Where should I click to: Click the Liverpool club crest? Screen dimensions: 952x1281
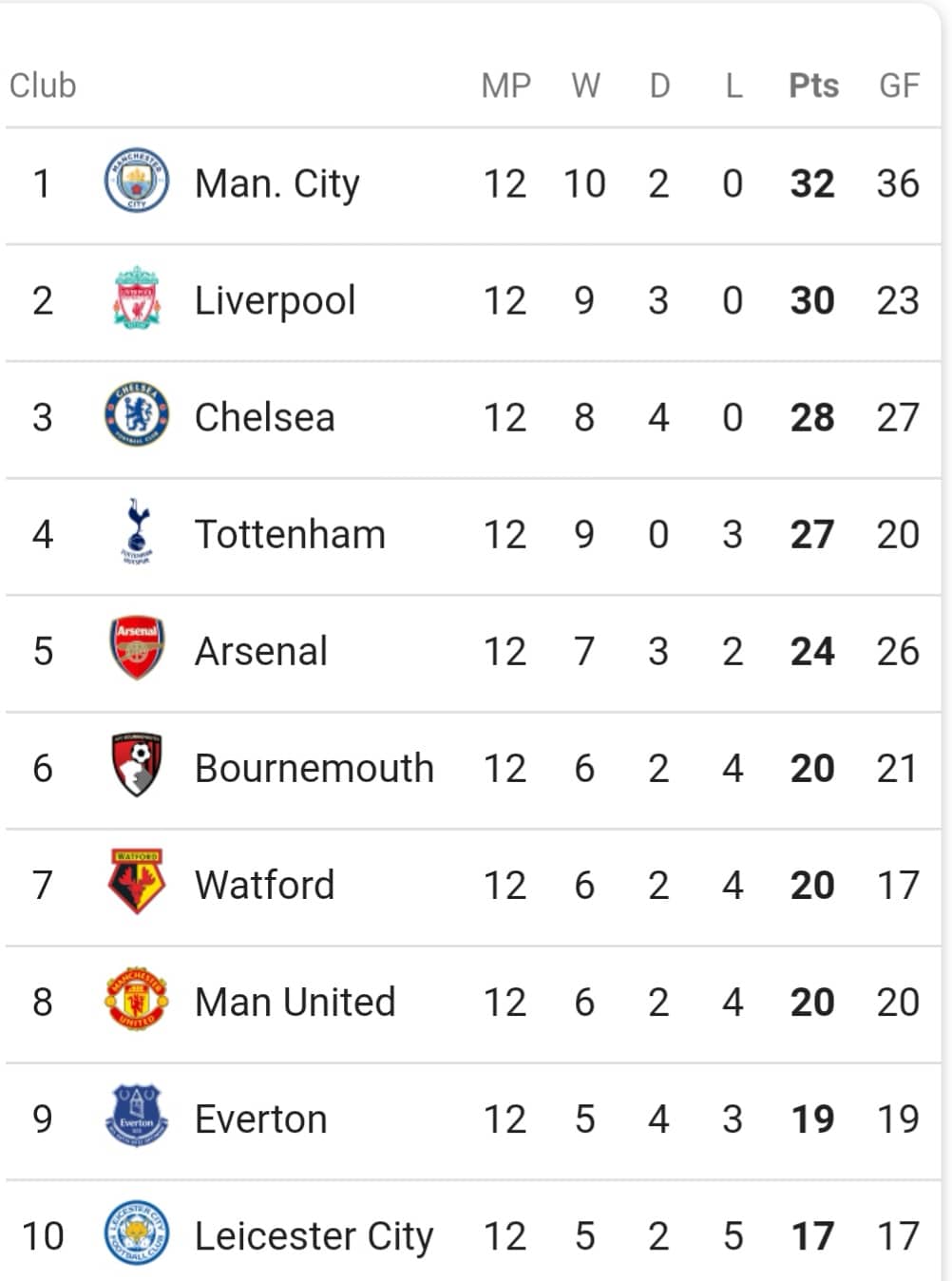137,298
